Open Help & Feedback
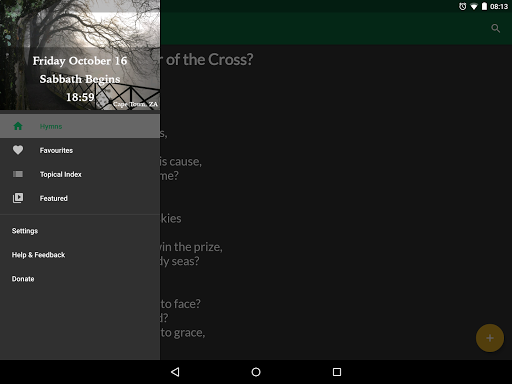The image size is (512, 384). point(38,255)
